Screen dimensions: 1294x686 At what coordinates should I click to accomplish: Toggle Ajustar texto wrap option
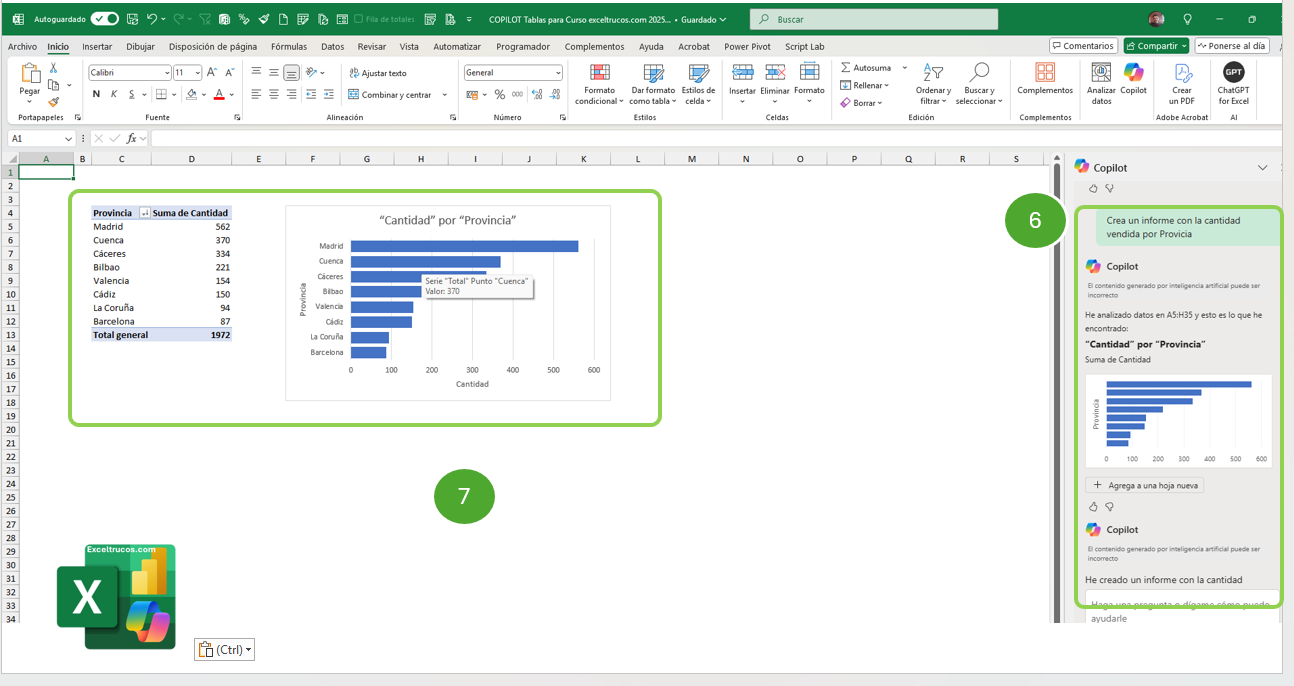(x=377, y=73)
